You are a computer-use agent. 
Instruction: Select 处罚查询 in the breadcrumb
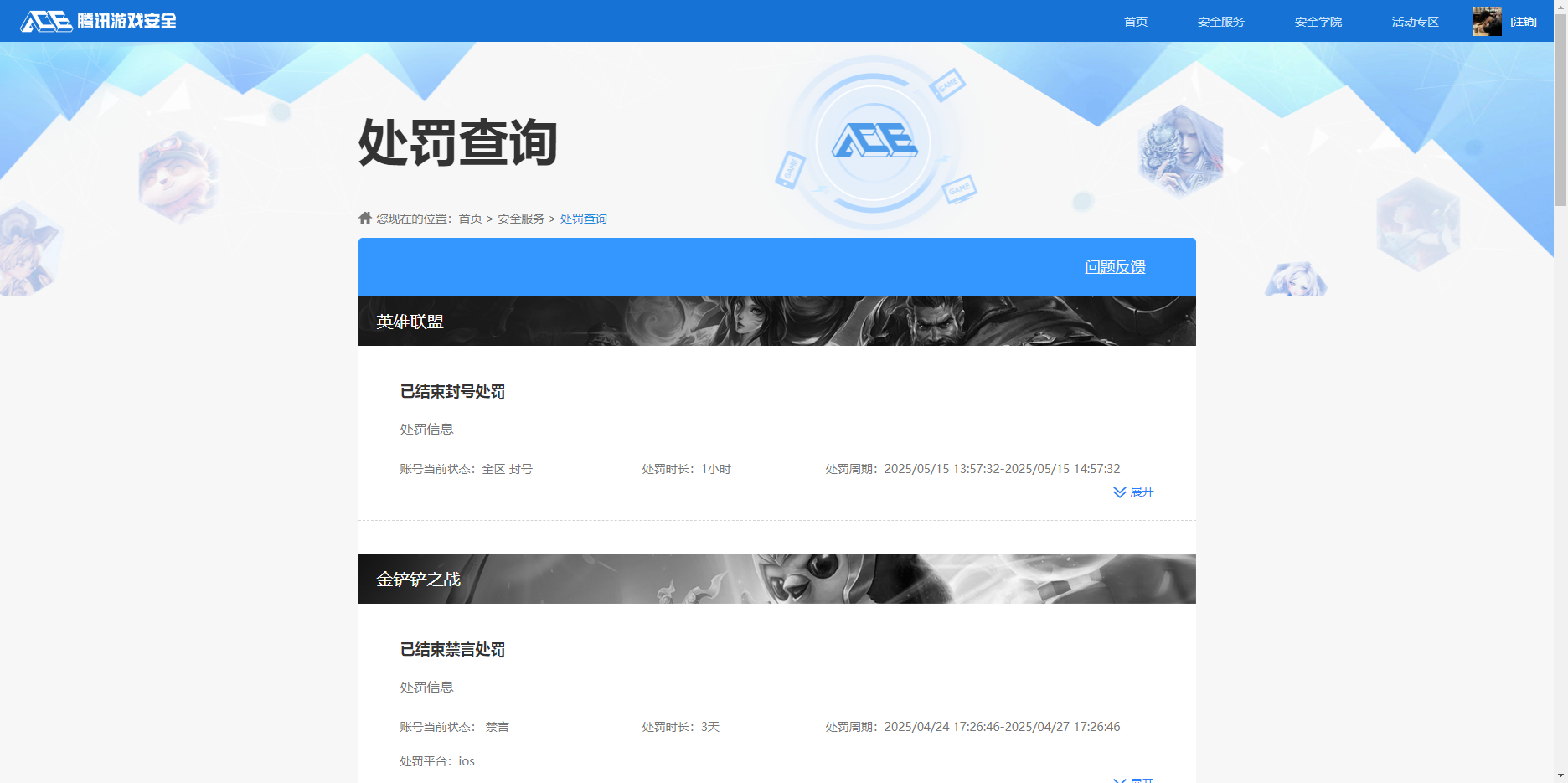583,219
